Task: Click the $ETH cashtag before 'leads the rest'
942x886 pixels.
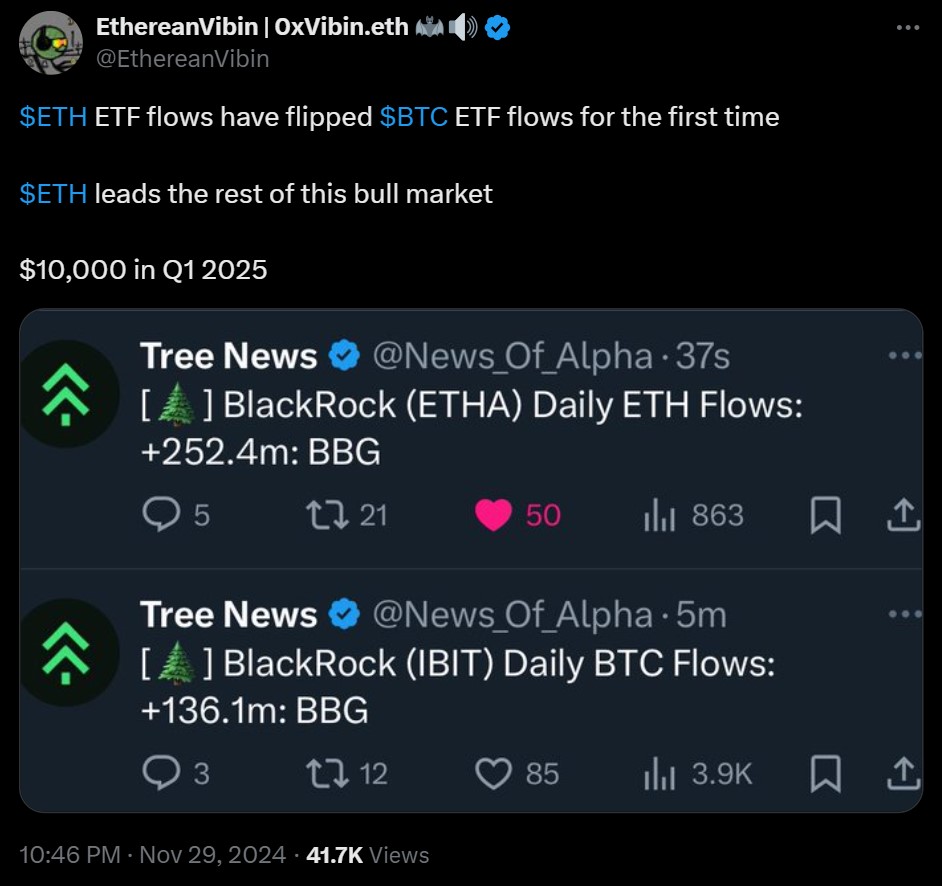Action: pyautogui.click(x=53, y=193)
